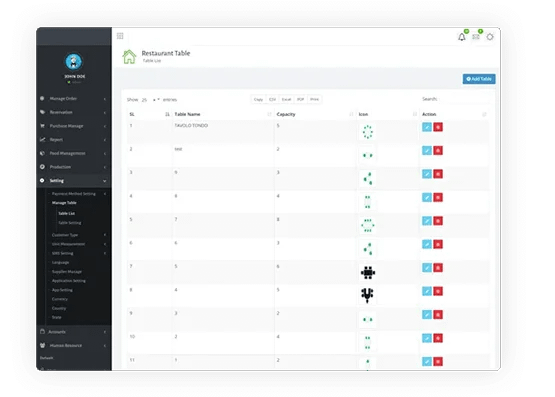This screenshot has width=555, height=397.
Task: Toggle the sidebar grid menu icon
Action: click(120, 36)
